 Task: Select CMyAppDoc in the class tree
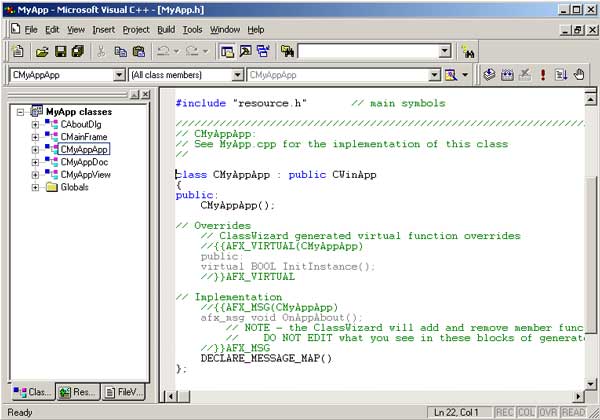coord(84,162)
